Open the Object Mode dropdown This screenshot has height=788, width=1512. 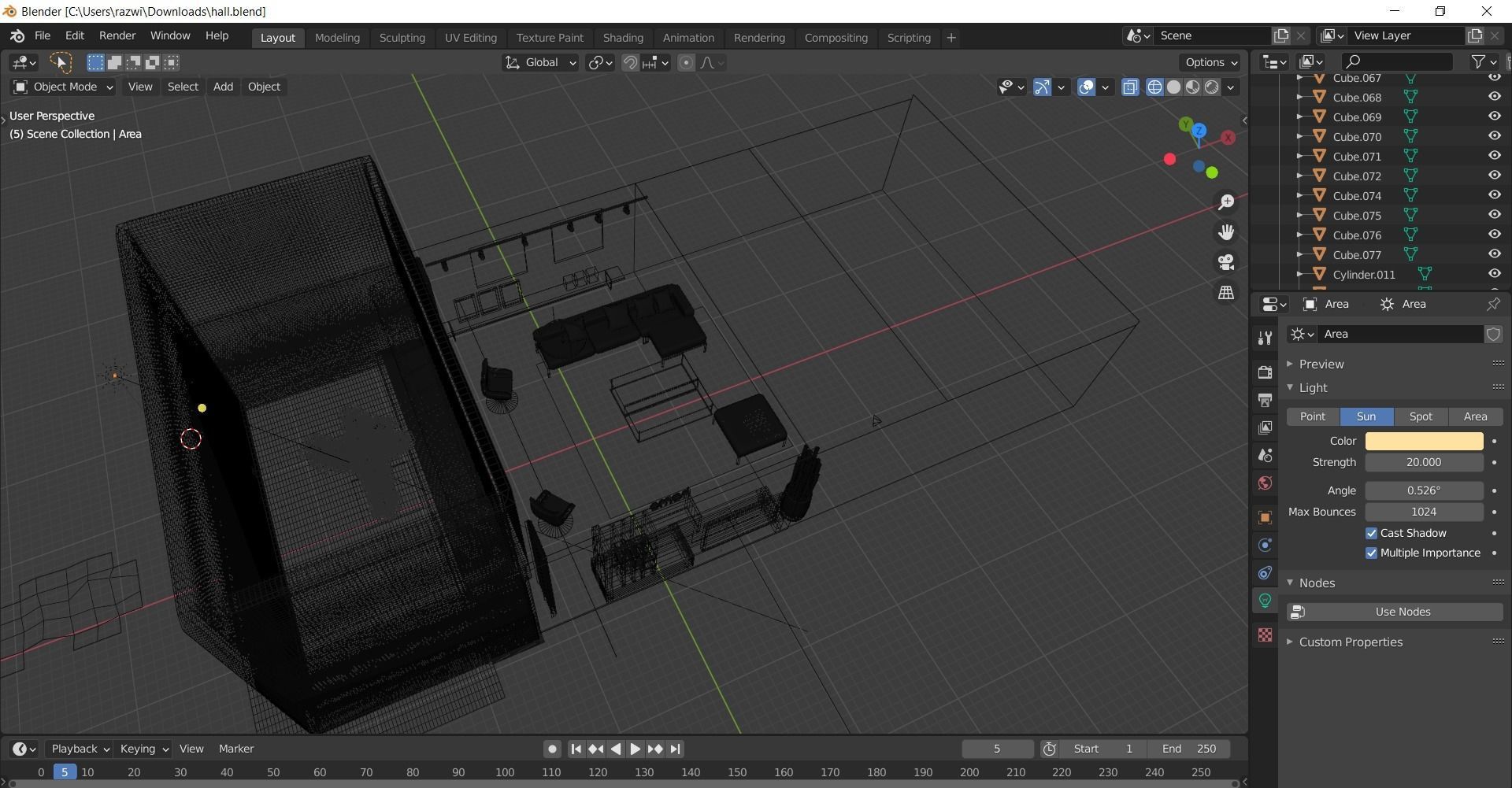tap(64, 87)
